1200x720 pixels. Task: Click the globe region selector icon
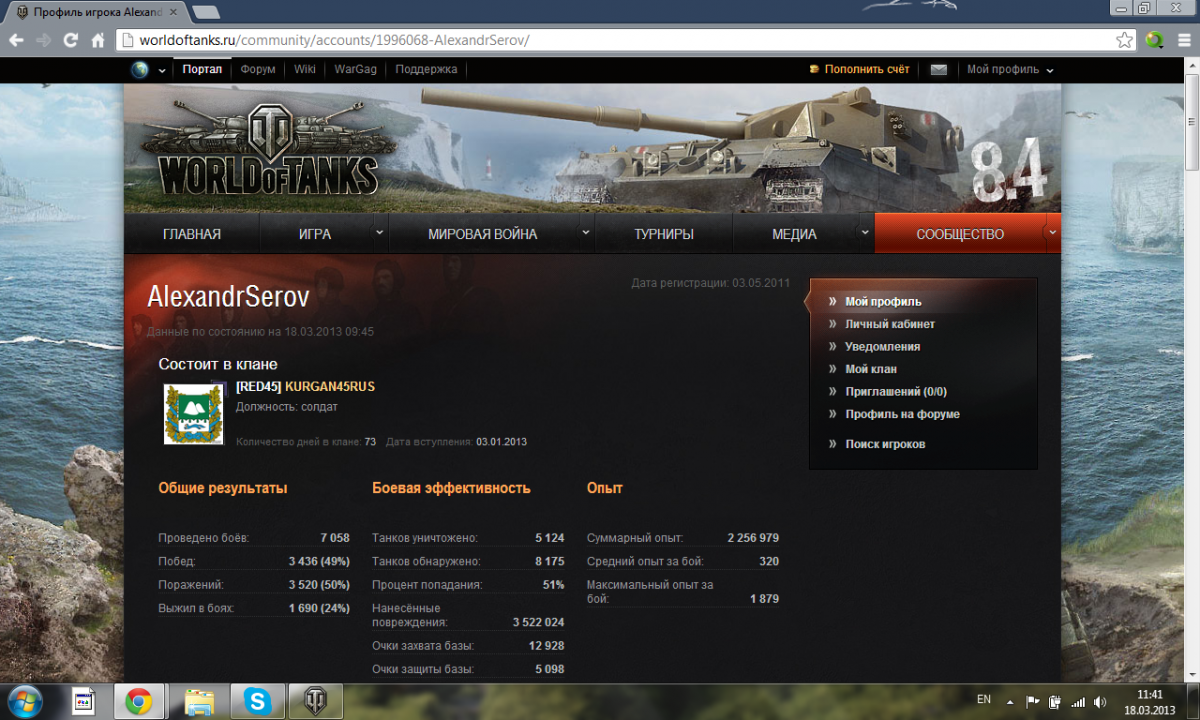pyautogui.click(x=139, y=70)
